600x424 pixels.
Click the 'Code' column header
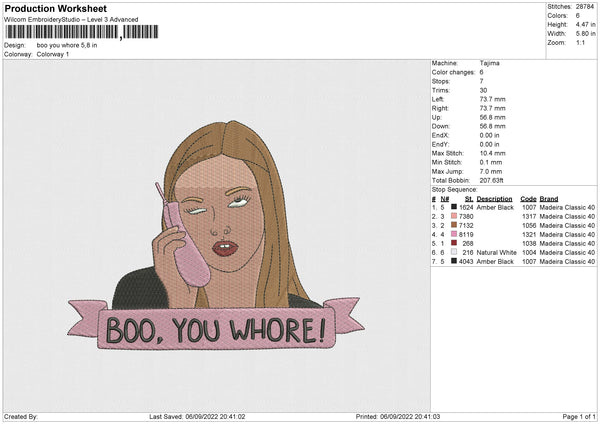[x=528, y=199]
